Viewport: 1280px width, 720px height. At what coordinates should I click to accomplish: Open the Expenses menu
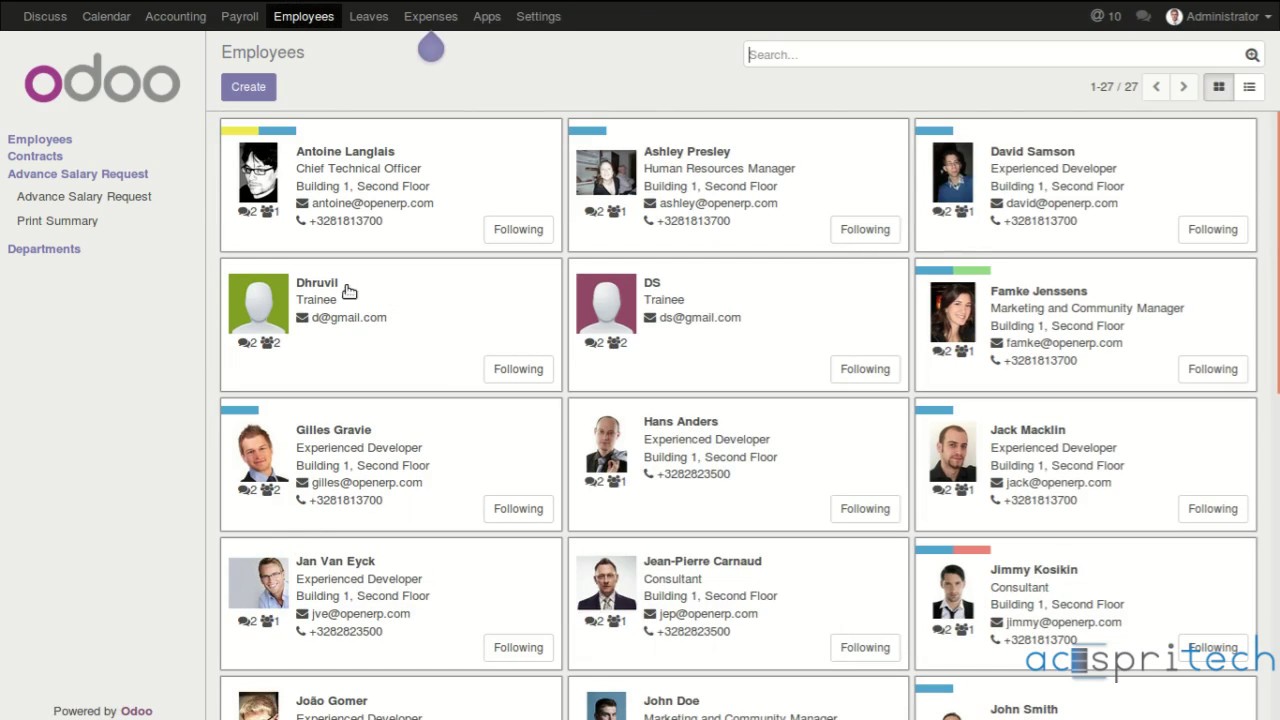tap(430, 16)
